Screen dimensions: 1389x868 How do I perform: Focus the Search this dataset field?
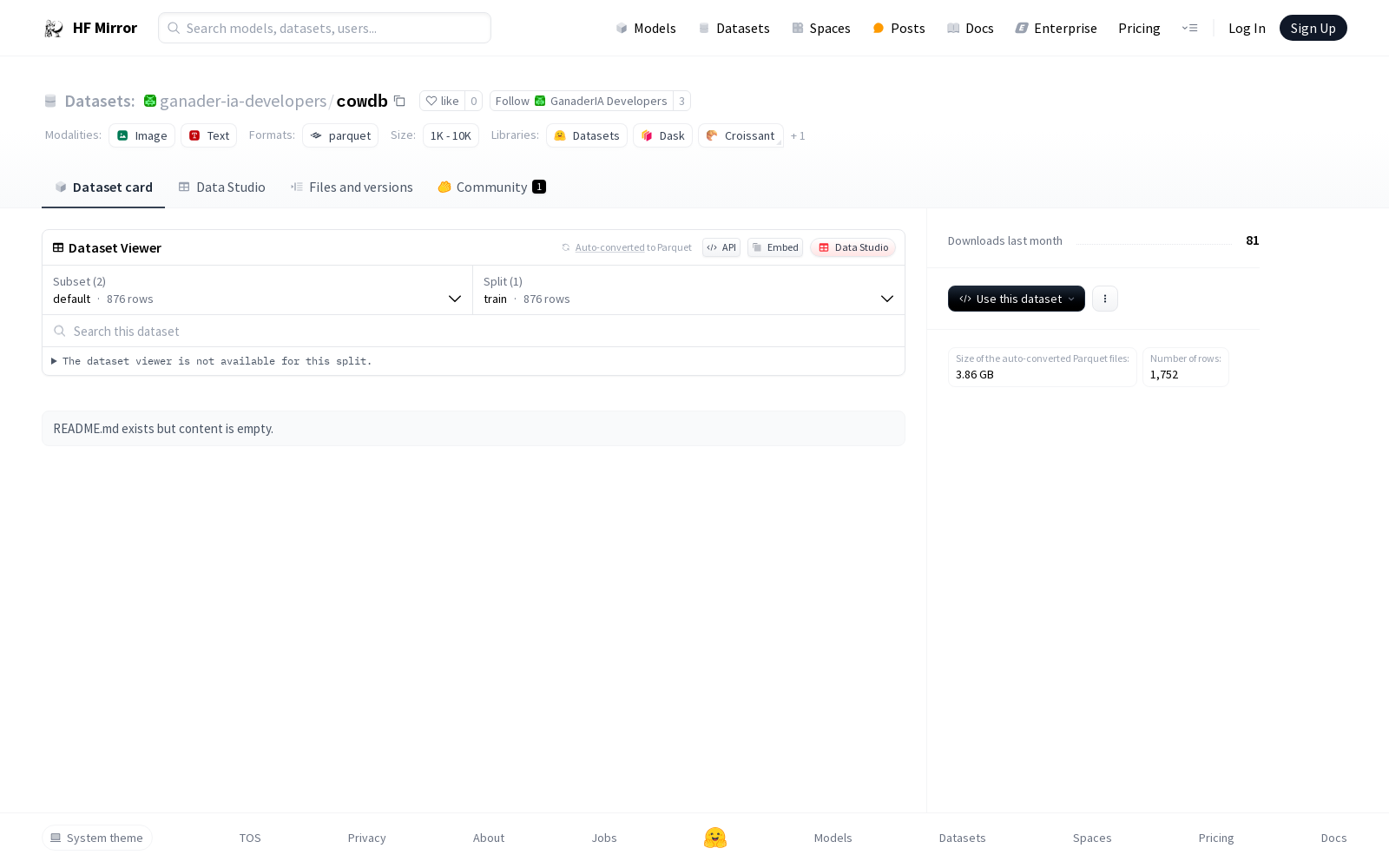point(473,331)
